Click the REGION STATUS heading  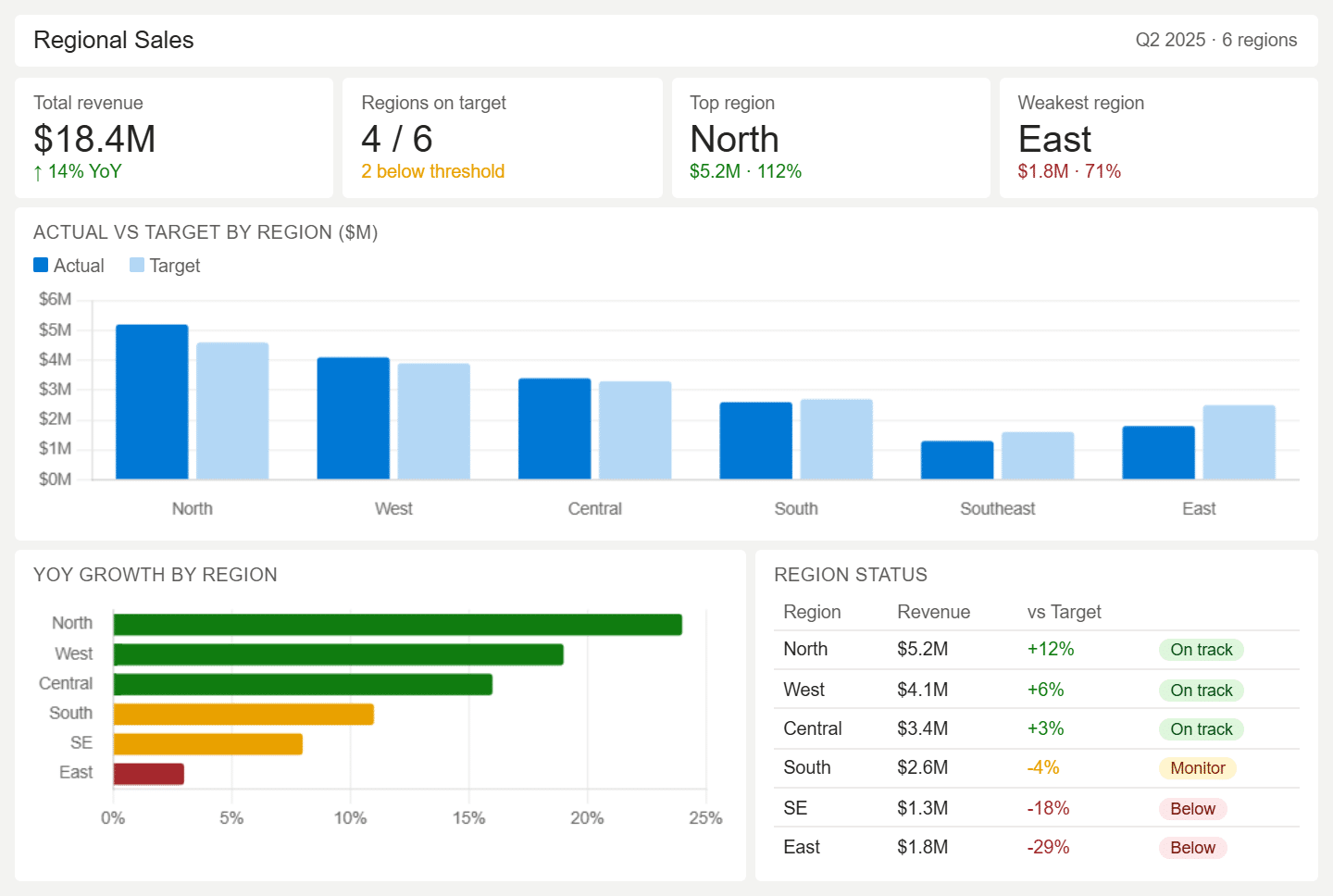[x=851, y=575]
